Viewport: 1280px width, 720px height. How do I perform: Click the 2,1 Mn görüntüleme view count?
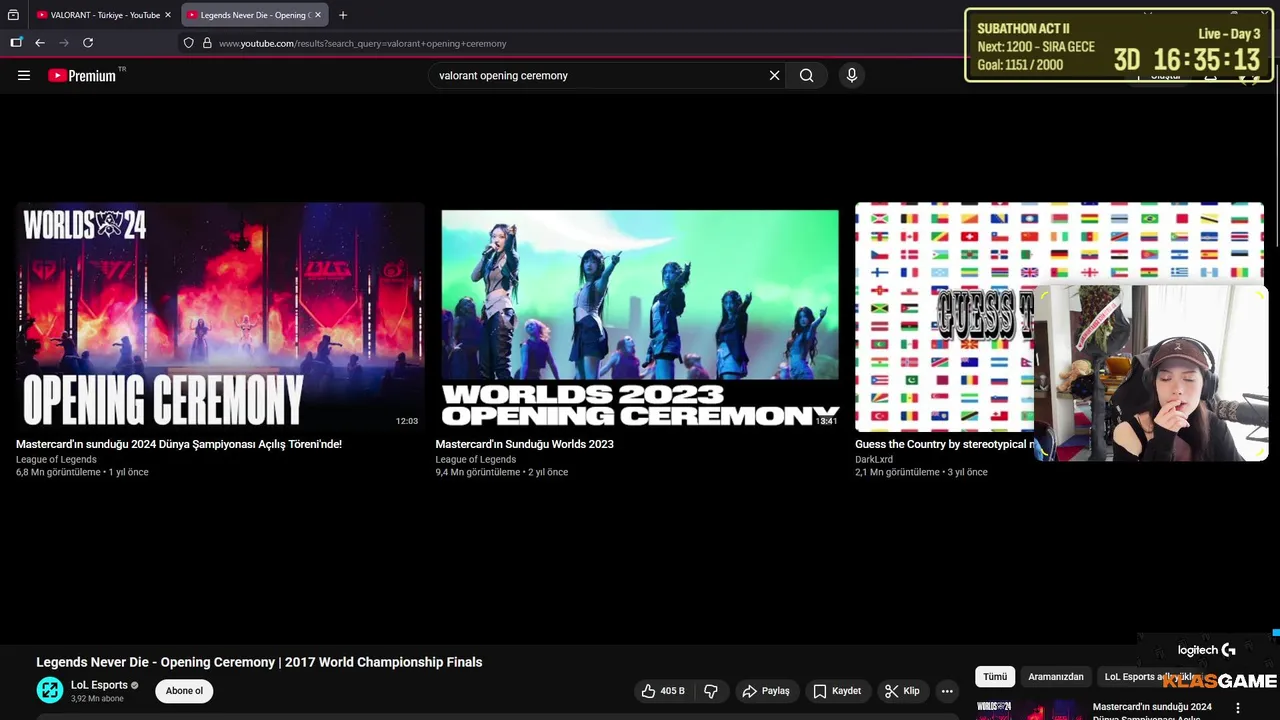pyautogui.click(x=897, y=472)
